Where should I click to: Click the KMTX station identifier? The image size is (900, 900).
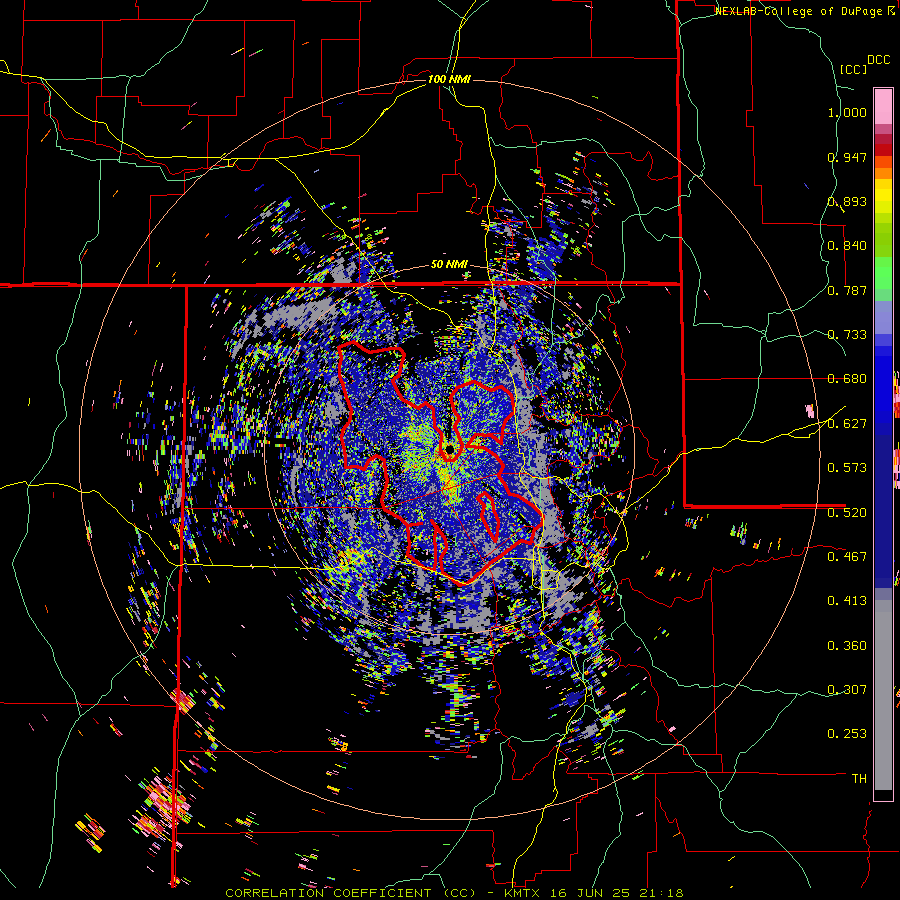[x=524, y=893]
